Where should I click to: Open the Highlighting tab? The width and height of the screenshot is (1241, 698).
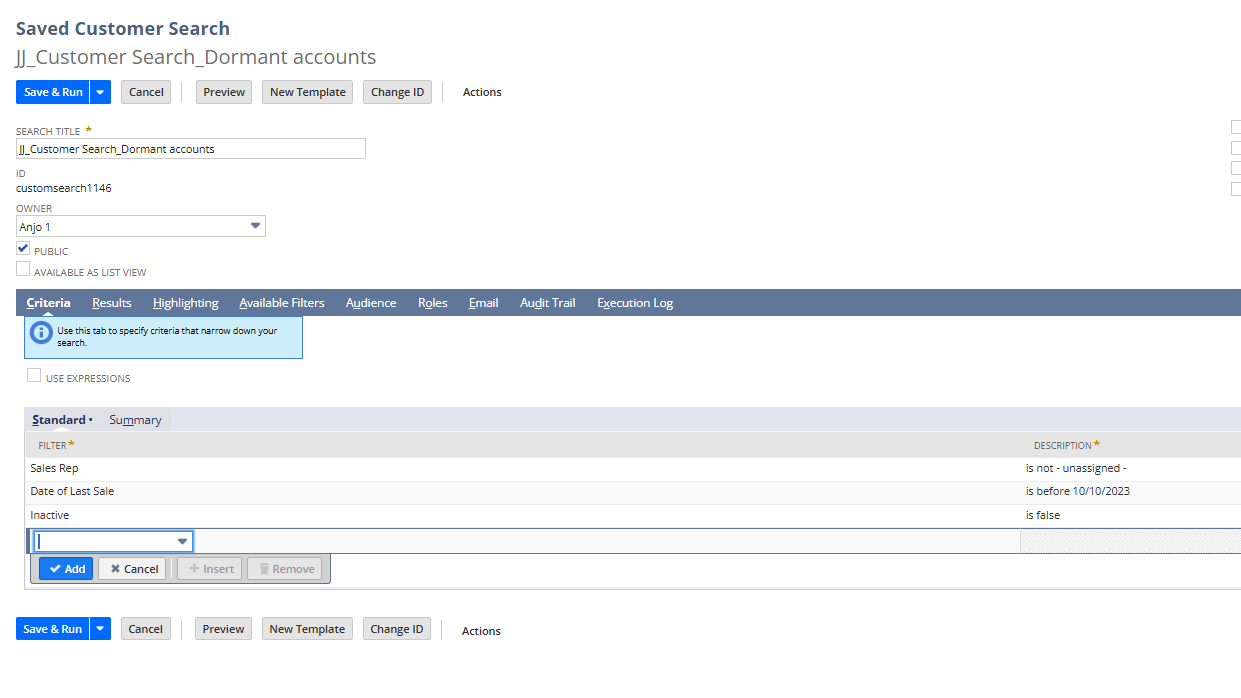tap(185, 303)
